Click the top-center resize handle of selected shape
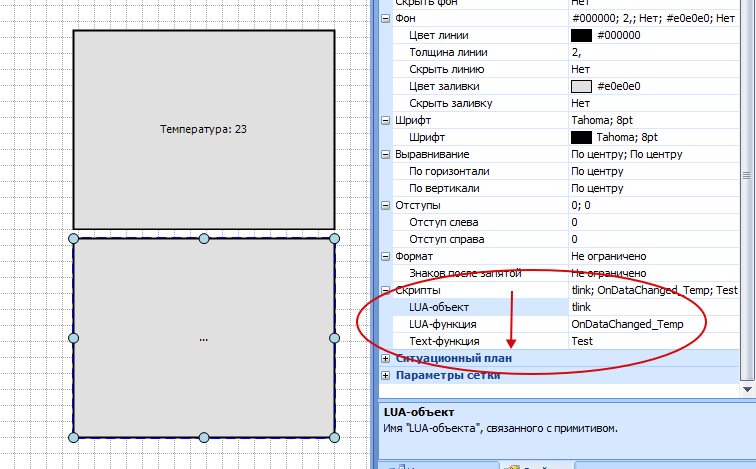756x469 pixels. pos(204,238)
